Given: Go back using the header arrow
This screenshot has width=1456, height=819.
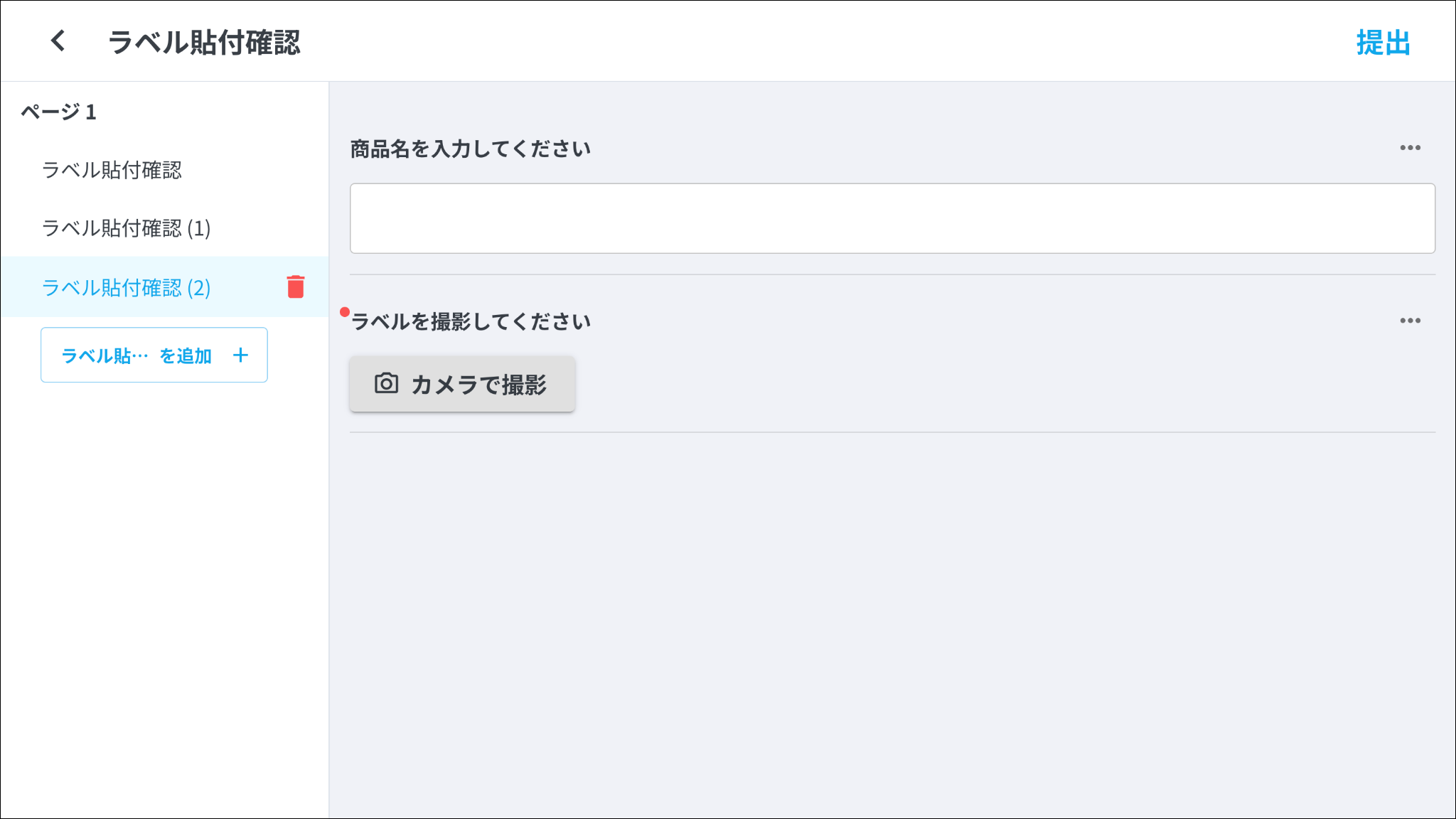Looking at the screenshot, I should [58, 41].
